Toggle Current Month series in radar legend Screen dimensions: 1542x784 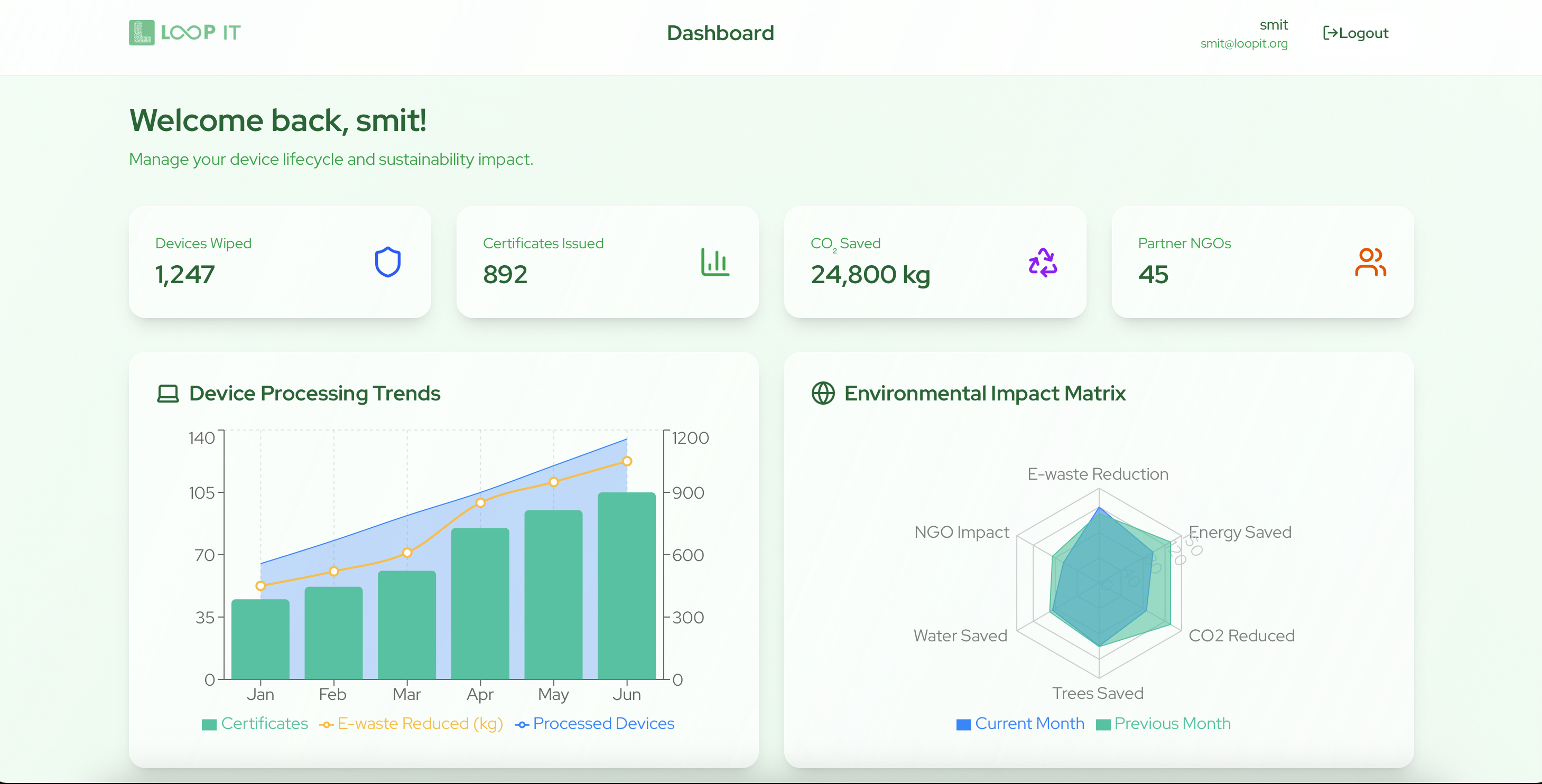1029,724
